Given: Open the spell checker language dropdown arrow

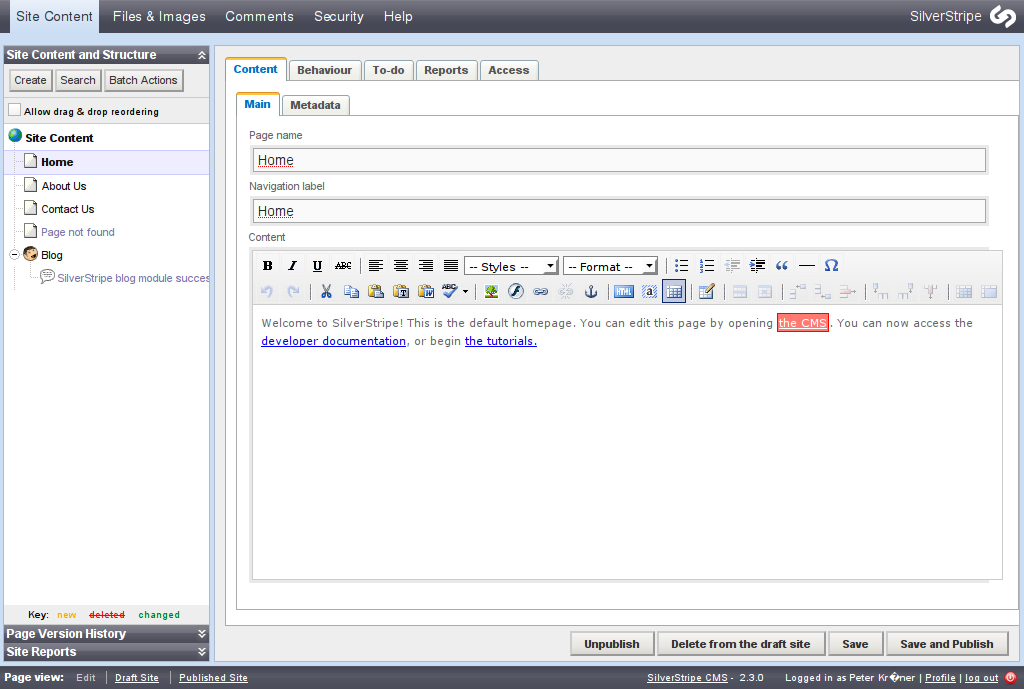Looking at the screenshot, I should 465,291.
